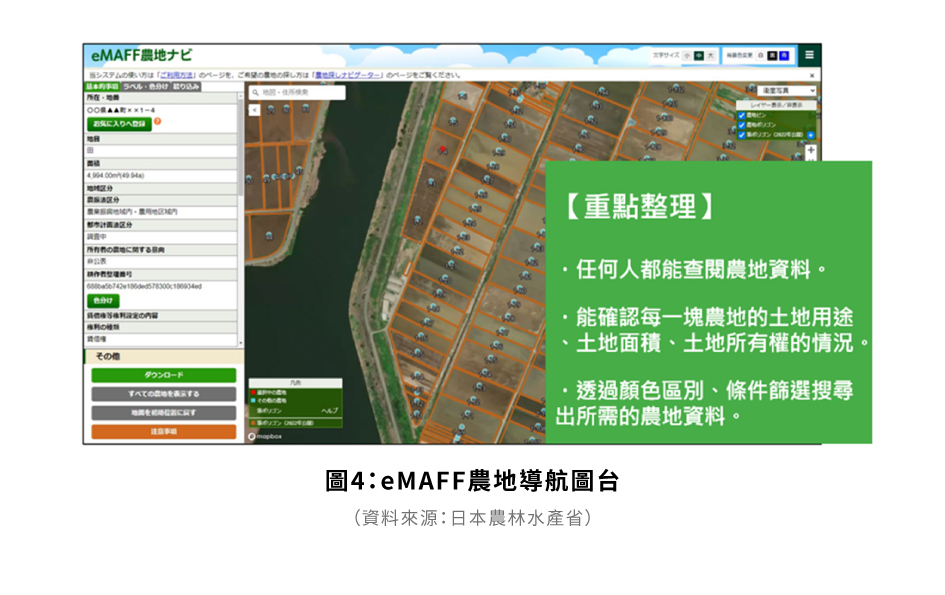Switch to the 絞り込み tab
The image size is (945, 595).
[186, 87]
